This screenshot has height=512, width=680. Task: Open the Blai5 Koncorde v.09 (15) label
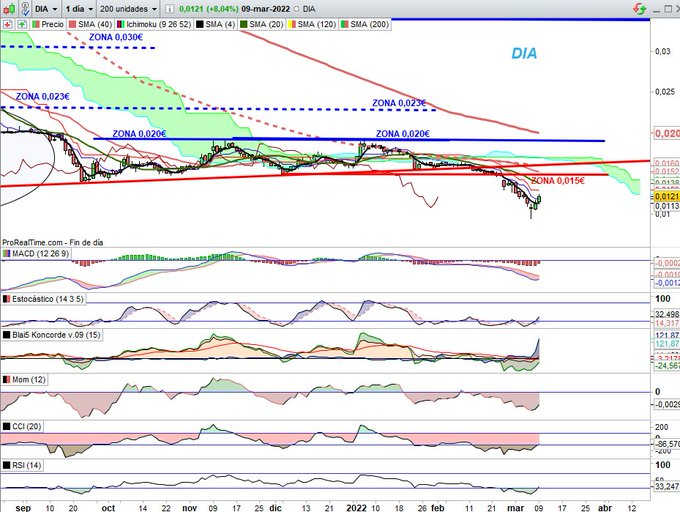point(56,335)
